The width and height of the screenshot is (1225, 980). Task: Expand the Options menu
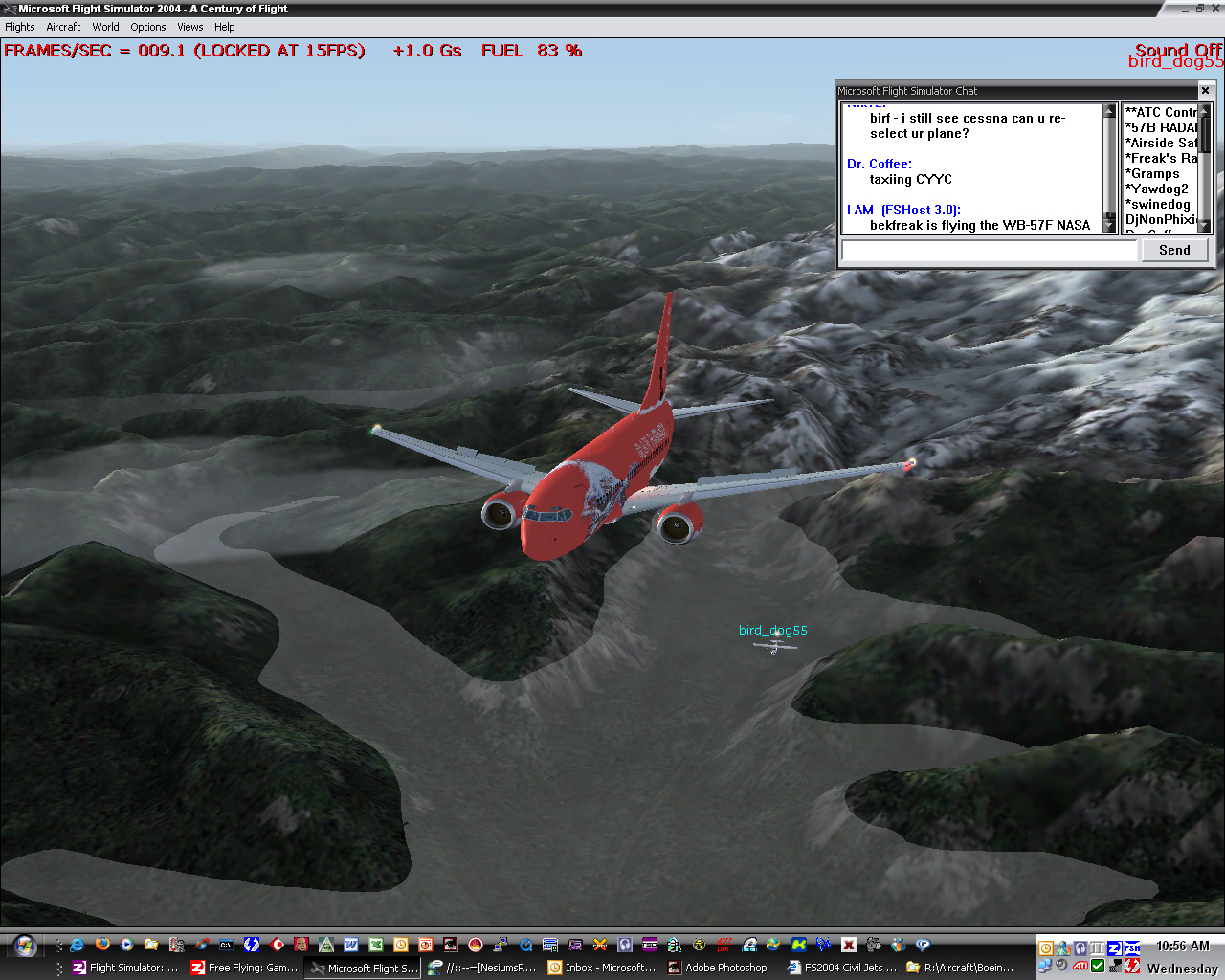click(x=148, y=27)
